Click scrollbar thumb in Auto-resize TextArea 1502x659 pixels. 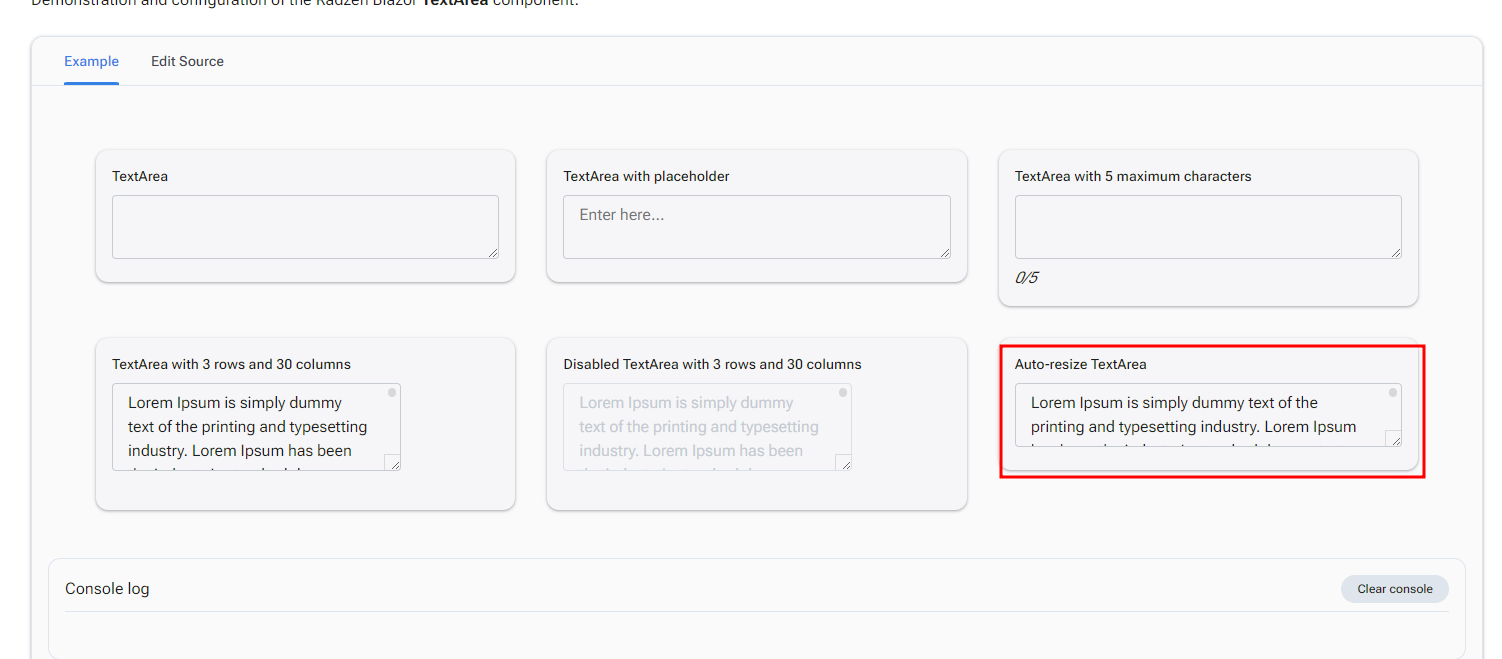(1393, 392)
